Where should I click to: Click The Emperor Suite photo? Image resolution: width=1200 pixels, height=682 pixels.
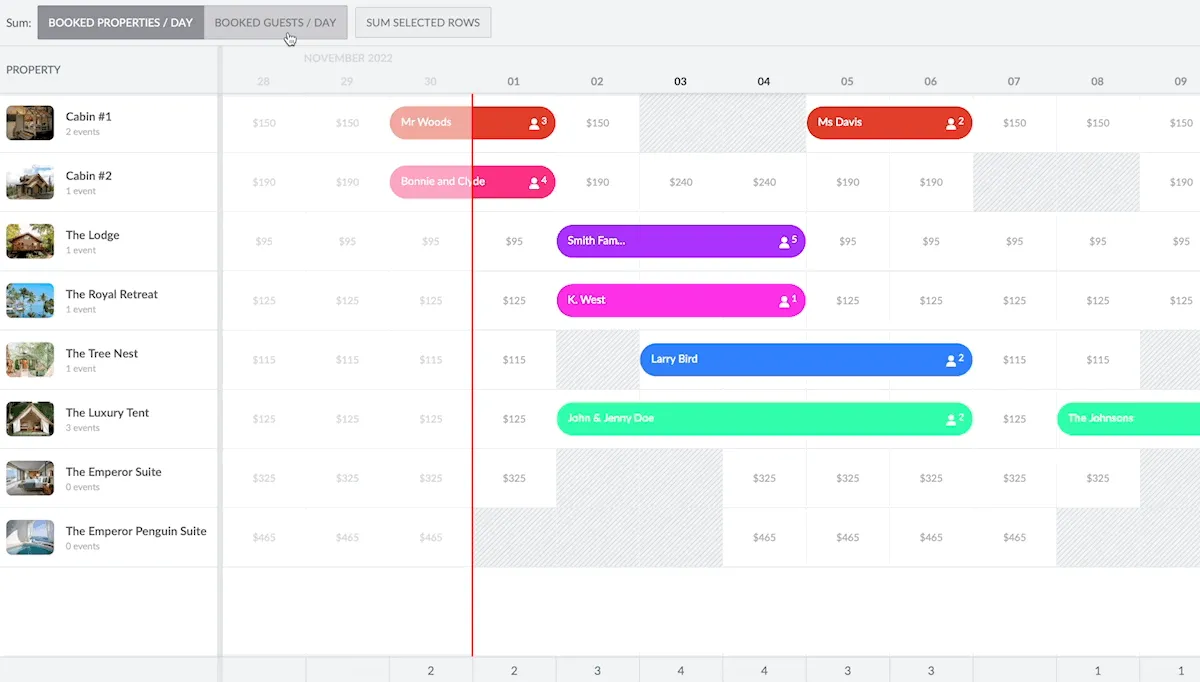point(30,478)
